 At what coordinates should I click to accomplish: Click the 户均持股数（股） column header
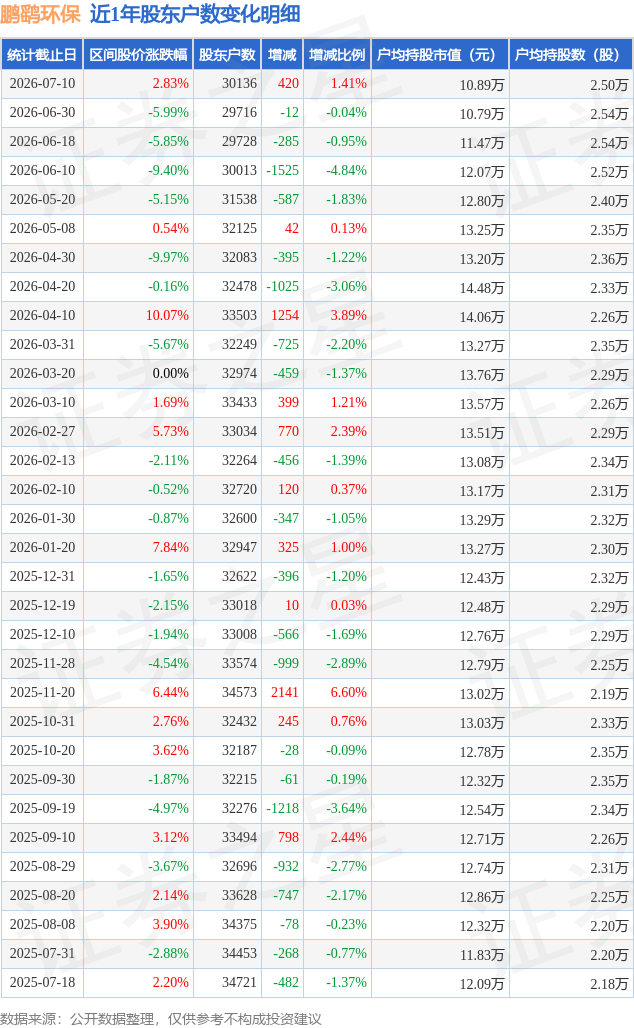(x=570, y=55)
